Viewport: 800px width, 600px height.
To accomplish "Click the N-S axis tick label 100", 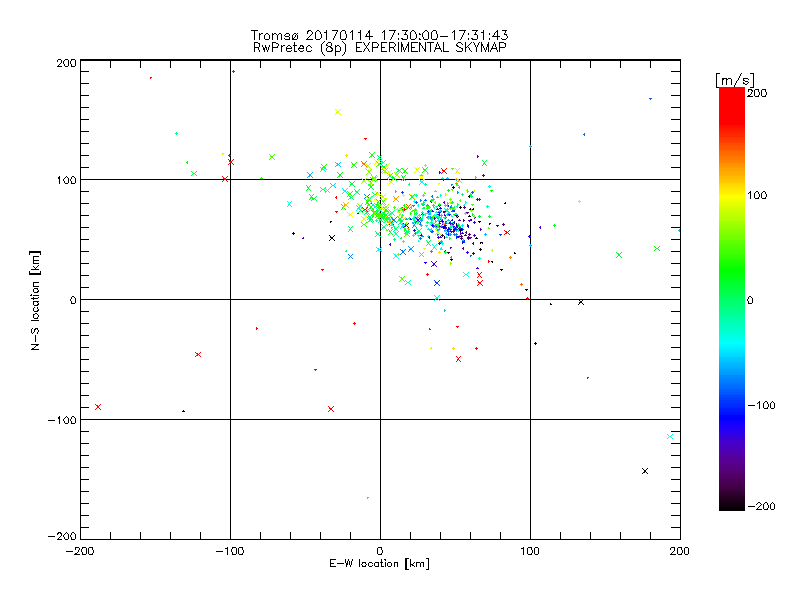I will click(x=66, y=180).
